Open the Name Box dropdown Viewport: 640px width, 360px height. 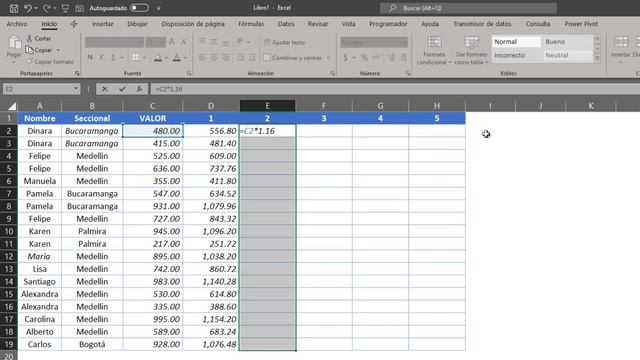point(76,89)
